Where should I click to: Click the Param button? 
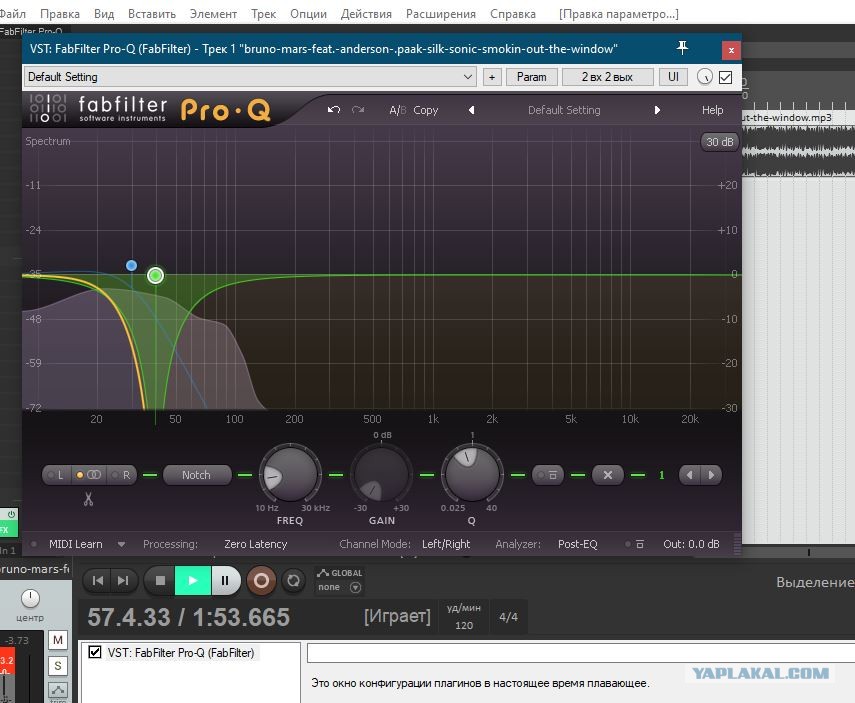(532, 77)
